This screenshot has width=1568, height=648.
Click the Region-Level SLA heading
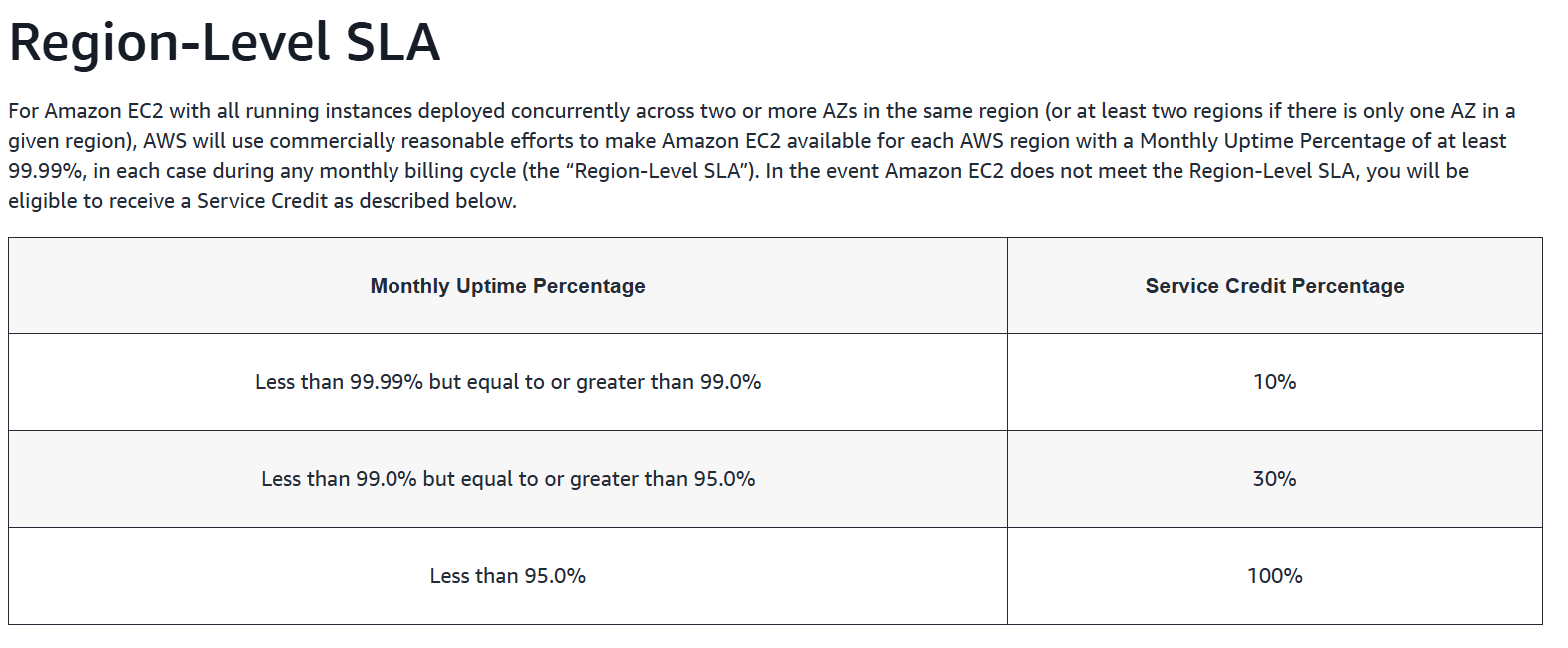coord(225,43)
